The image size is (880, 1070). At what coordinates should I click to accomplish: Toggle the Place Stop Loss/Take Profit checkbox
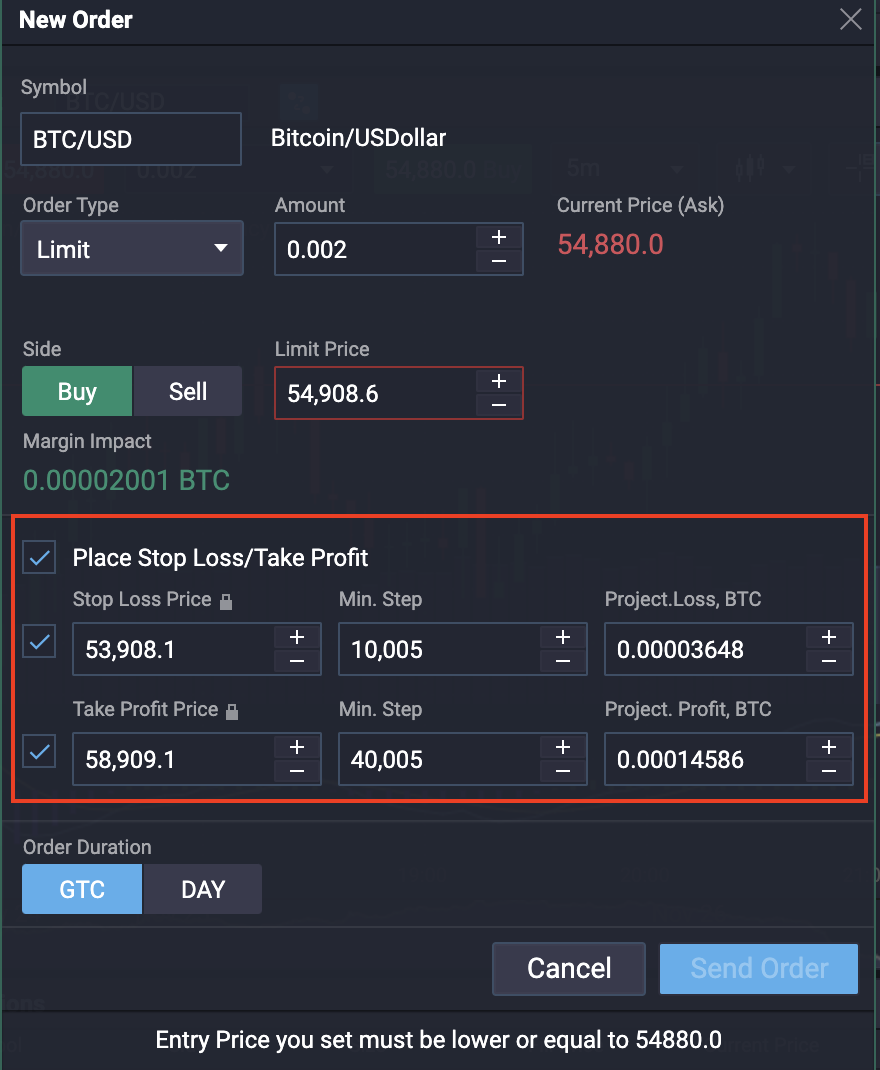pos(38,557)
